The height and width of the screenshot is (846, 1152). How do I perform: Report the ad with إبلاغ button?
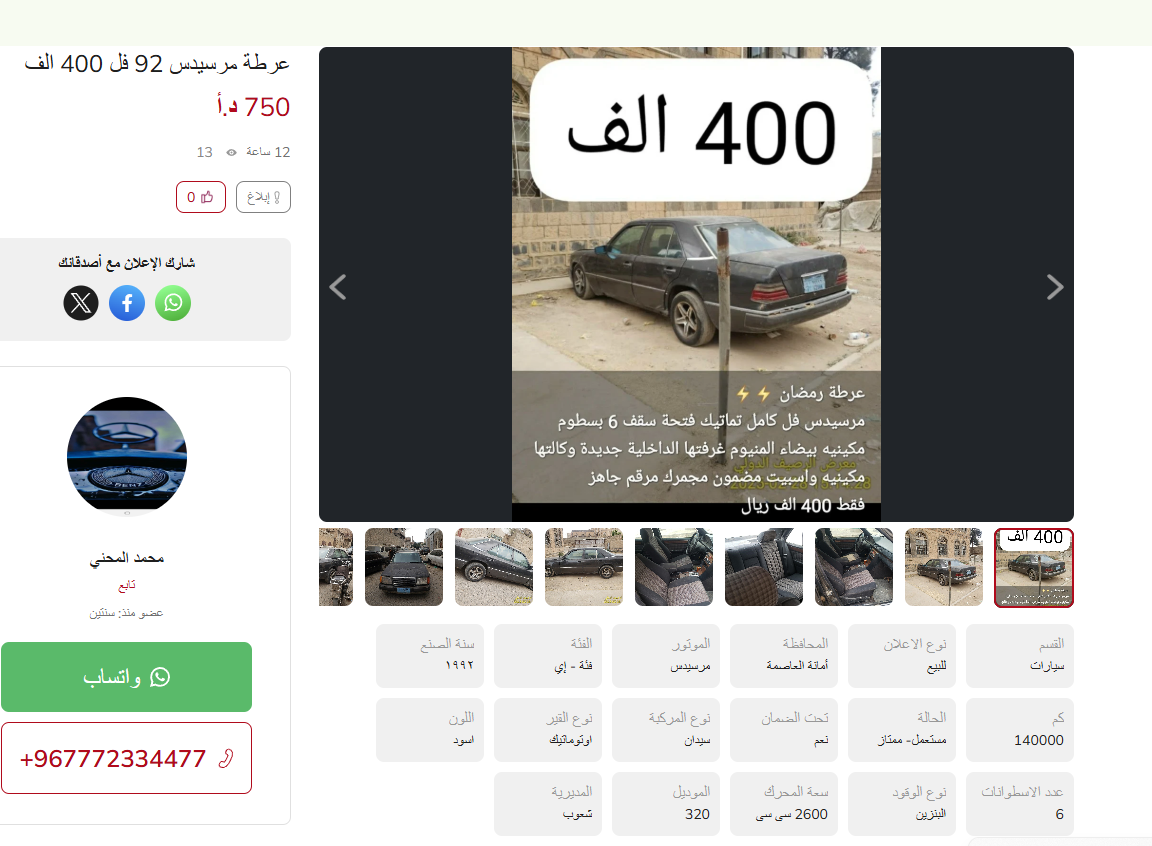(x=263, y=197)
